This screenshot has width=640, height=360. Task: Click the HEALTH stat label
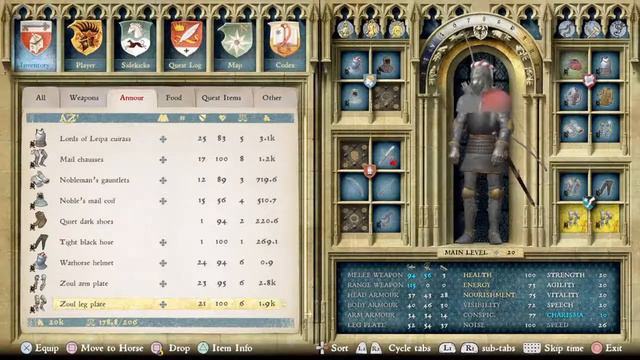[x=478, y=275]
